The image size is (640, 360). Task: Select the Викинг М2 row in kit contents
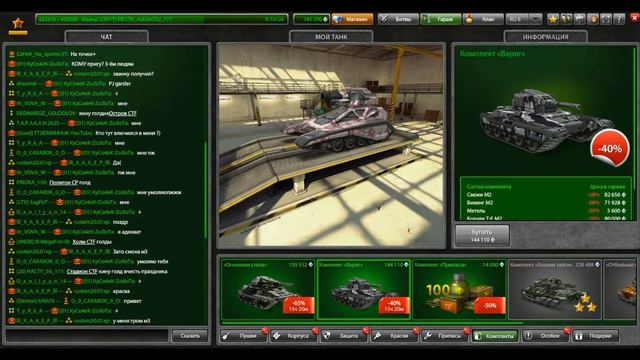coord(546,202)
